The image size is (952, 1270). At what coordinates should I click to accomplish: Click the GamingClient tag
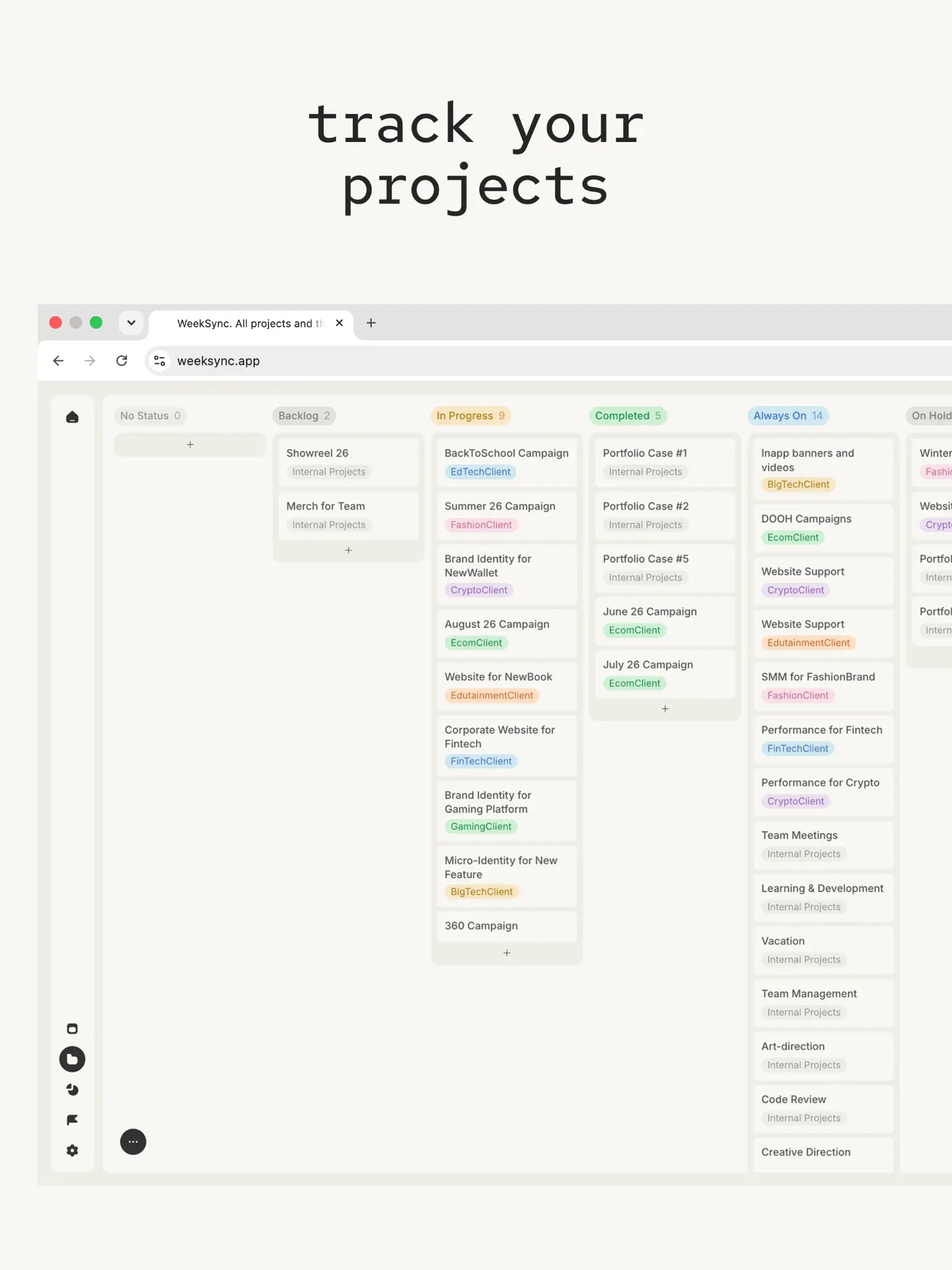coord(481,827)
